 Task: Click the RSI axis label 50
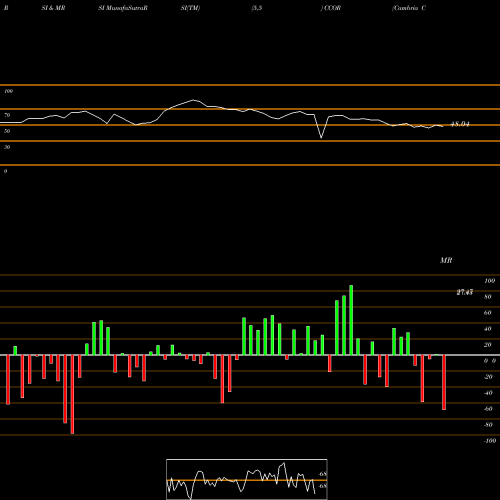tap(7, 131)
